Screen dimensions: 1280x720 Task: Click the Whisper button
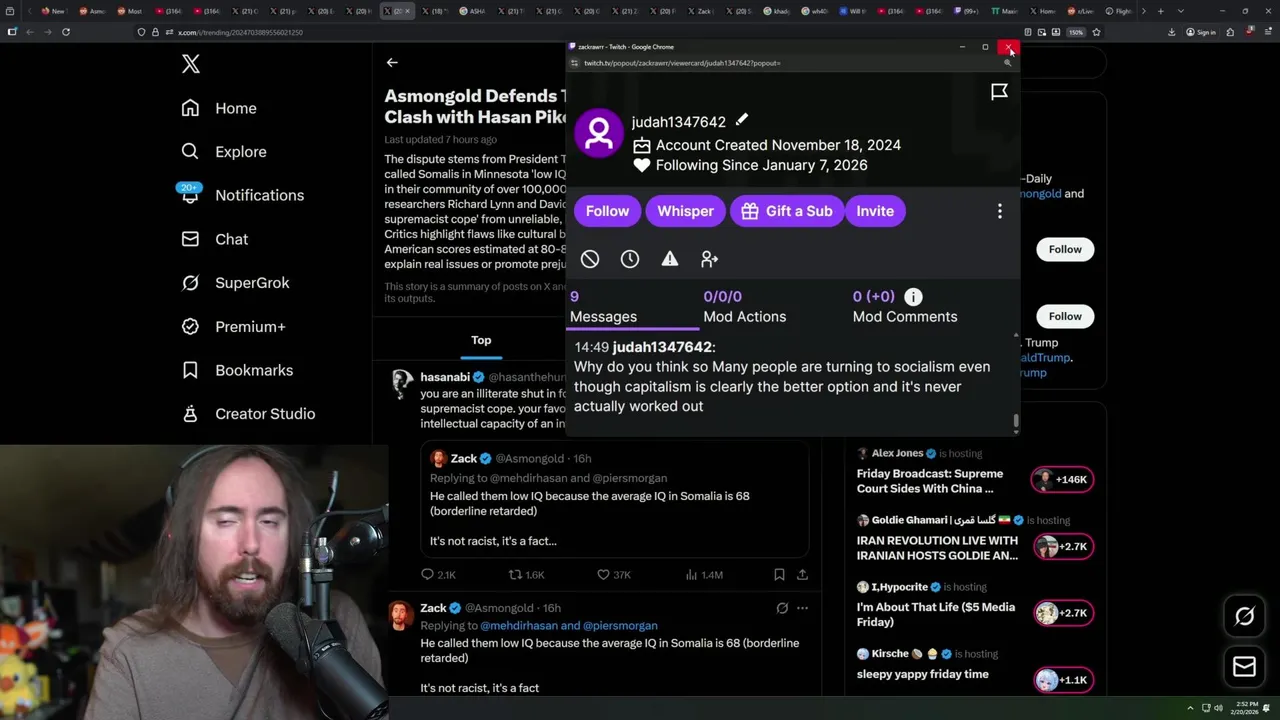click(685, 211)
